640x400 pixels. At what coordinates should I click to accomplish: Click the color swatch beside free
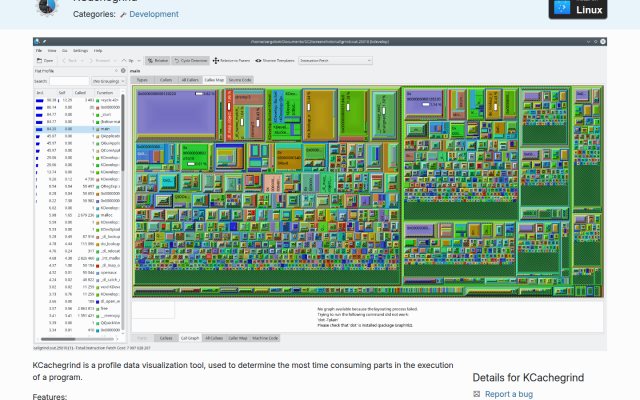click(x=98, y=309)
